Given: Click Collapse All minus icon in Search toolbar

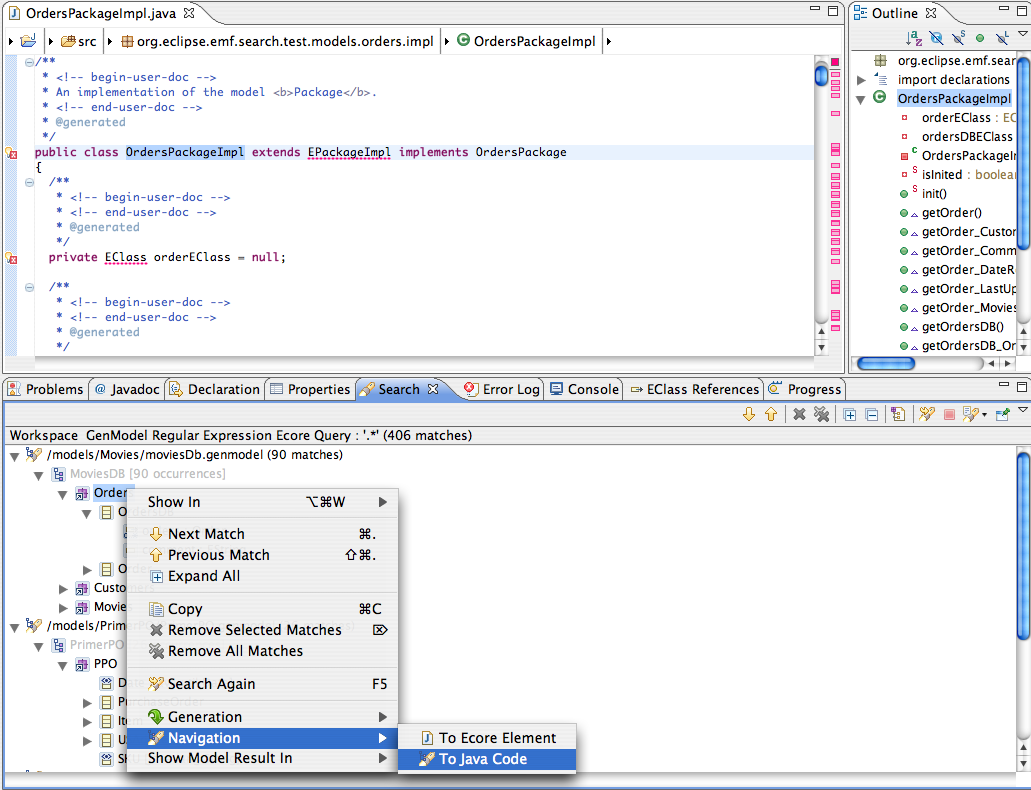Looking at the screenshot, I should (x=872, y=414).
